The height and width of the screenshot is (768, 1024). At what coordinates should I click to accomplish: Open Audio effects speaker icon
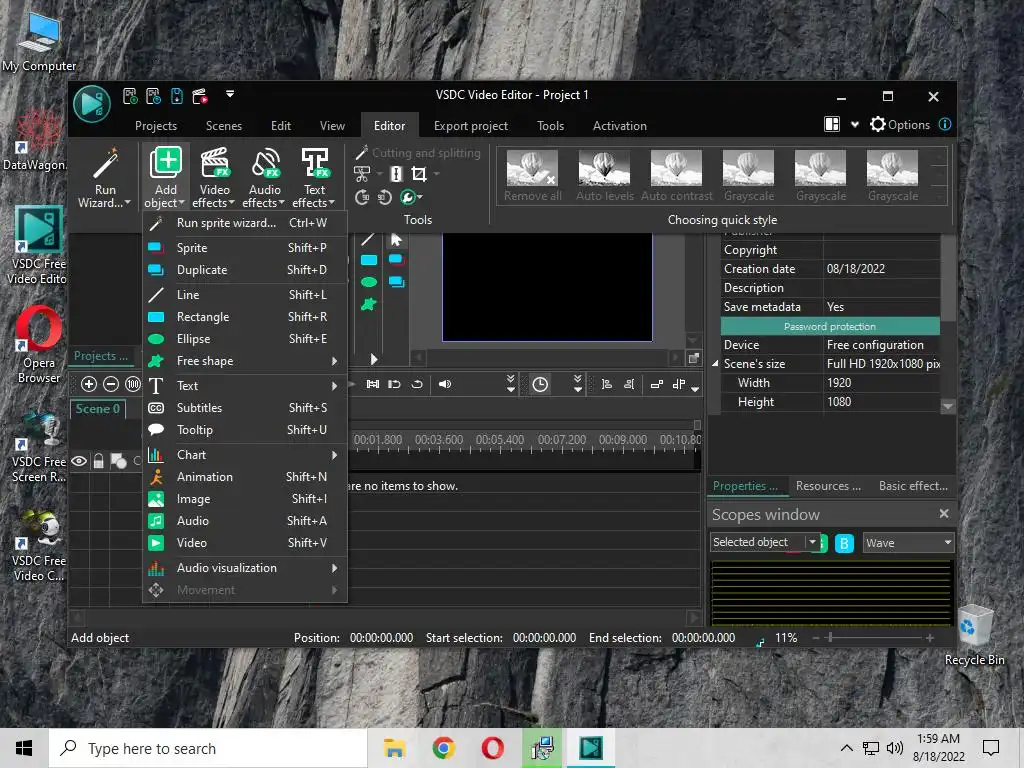266,163
